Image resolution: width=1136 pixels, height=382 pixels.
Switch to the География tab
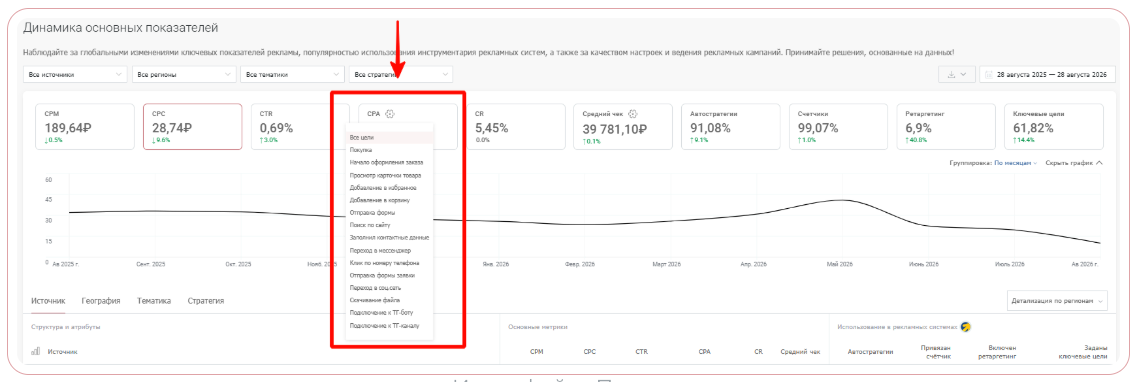click(x=101, y=300)
